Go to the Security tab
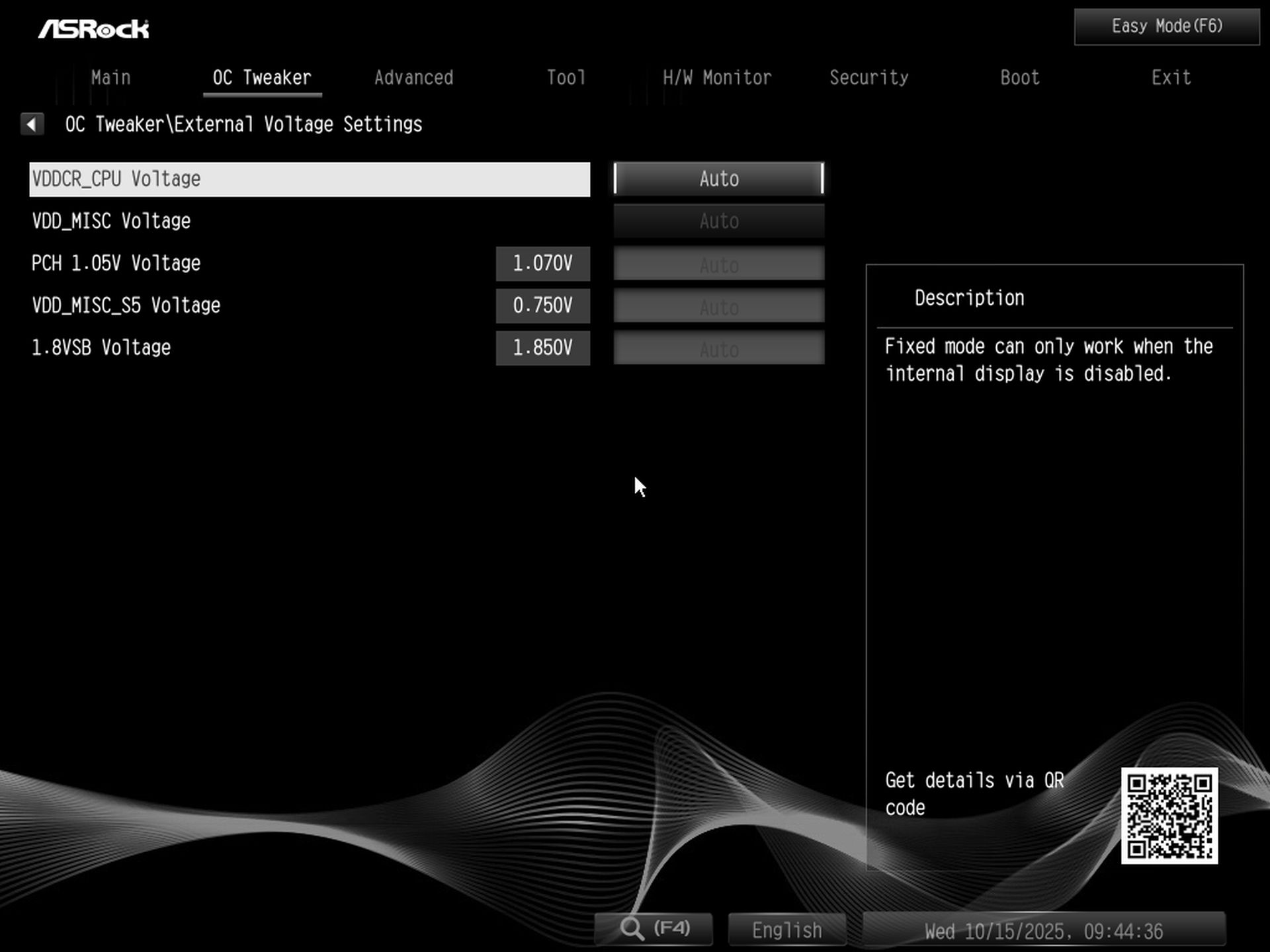Viewport: 1270px width, 952px height. pos(868,78)
